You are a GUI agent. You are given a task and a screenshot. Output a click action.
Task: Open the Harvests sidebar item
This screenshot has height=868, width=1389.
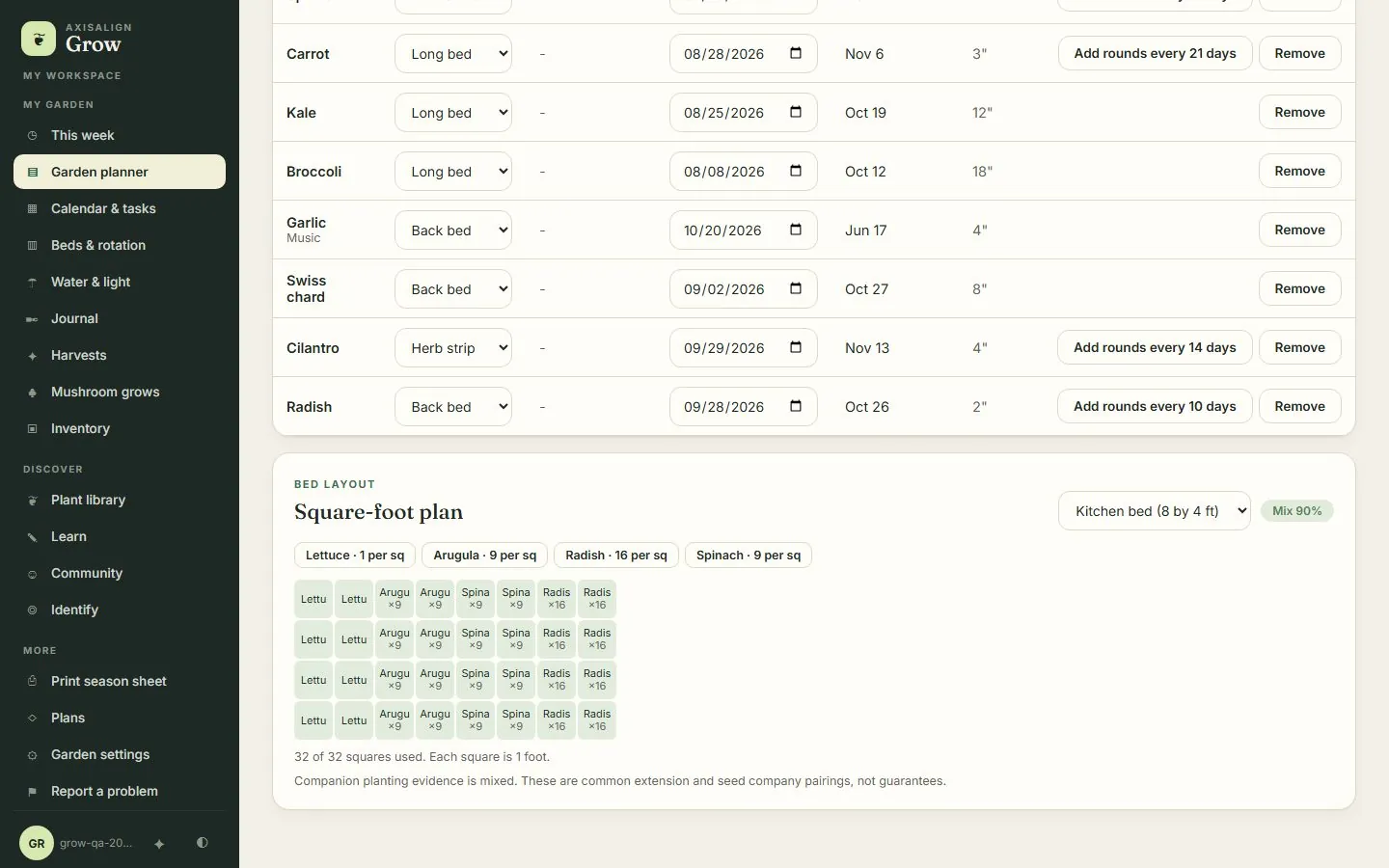pyautogui.click(x=120, y=355)
